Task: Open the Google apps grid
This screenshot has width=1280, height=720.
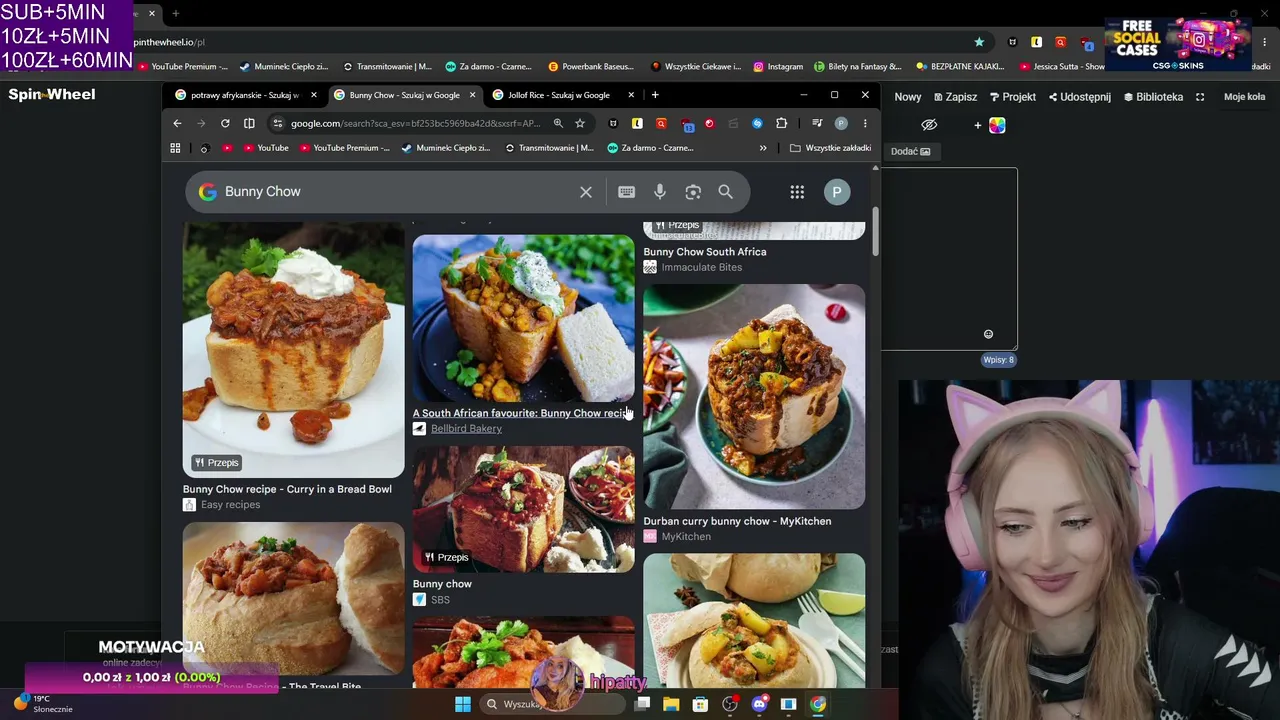Action: point(797,192)
